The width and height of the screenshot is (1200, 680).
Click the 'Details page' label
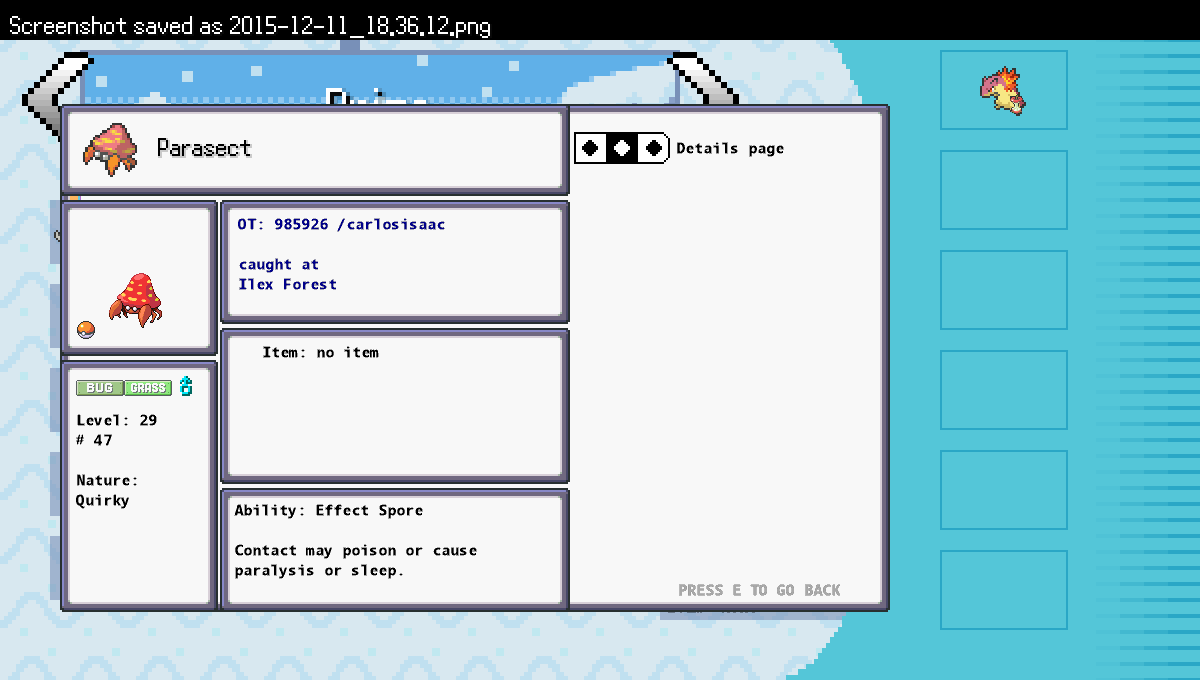click(730, 148)
